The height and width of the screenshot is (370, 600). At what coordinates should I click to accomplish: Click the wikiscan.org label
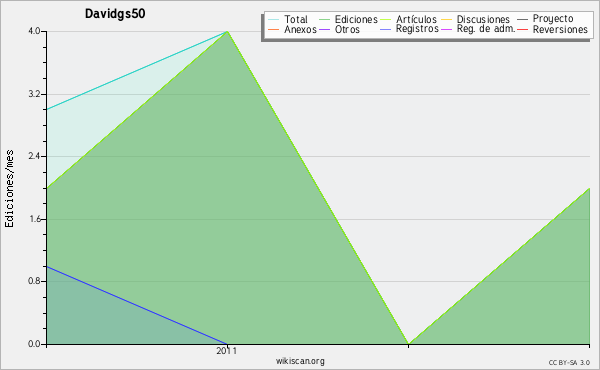pos(300,361)
